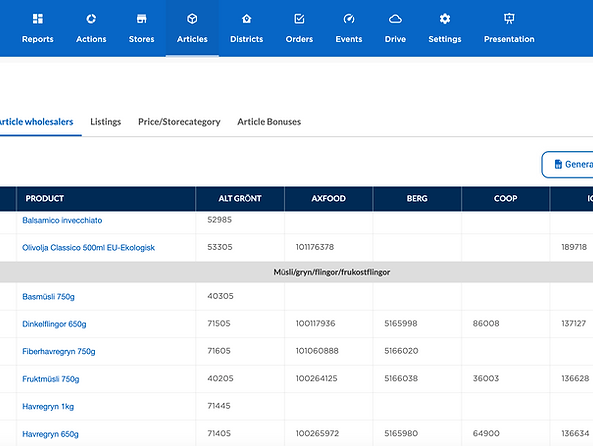Select Axfood value 100117936
This screenshot has height=446, width=593.
coord(315,323)
